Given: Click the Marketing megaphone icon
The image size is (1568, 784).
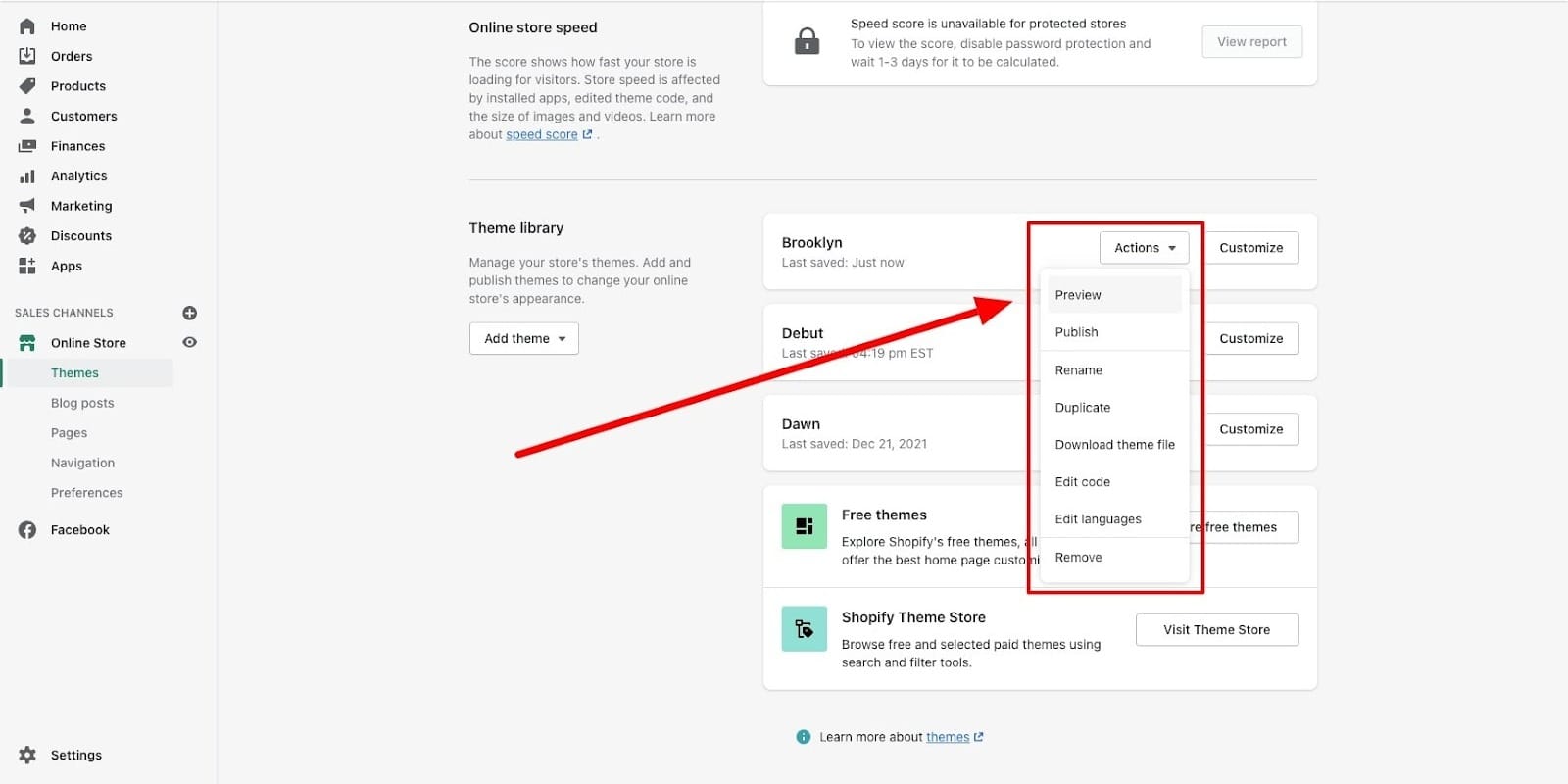Looking at the screenshot, I should [27, 206].
